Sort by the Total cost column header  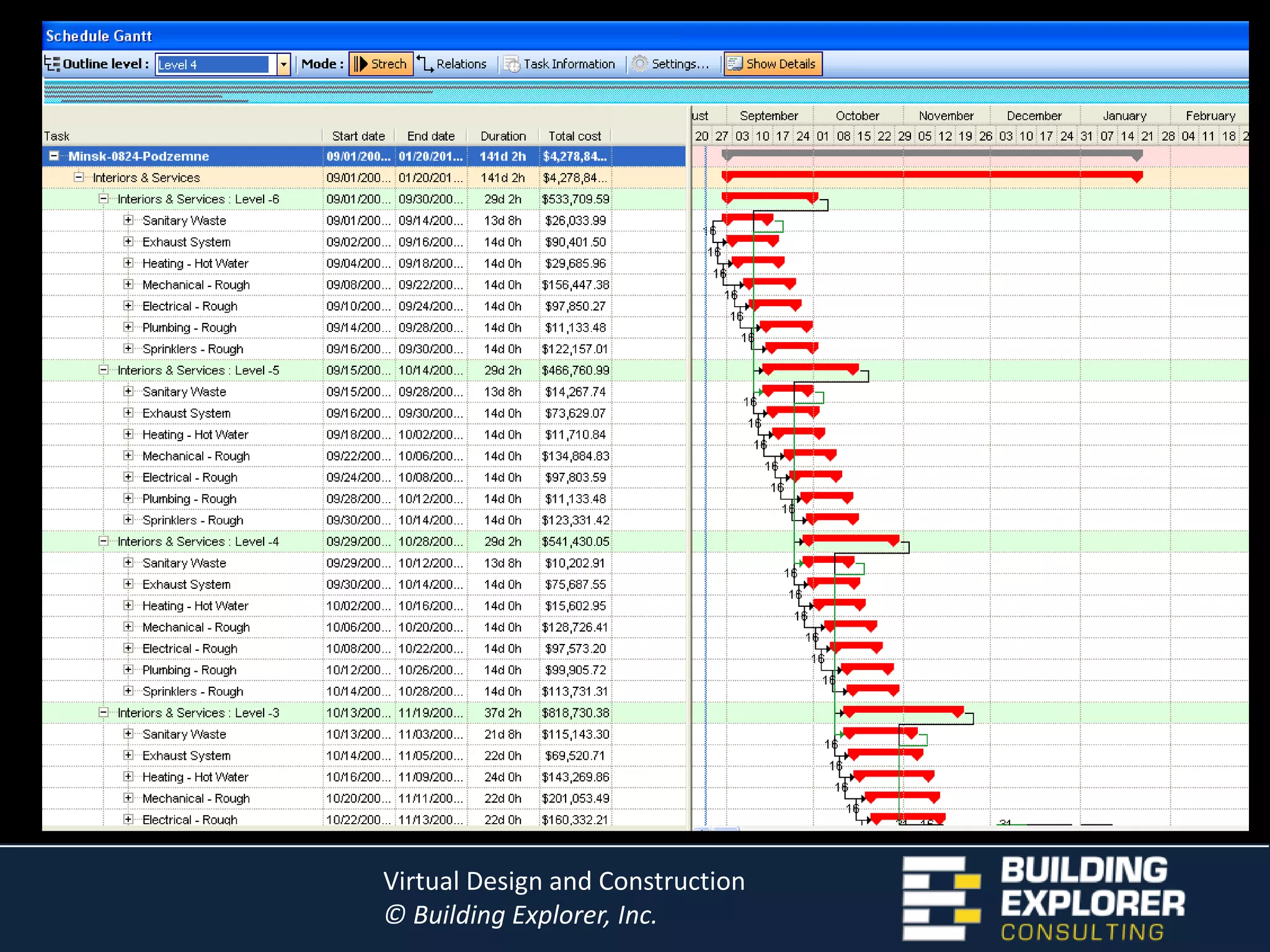coord(575,136)
